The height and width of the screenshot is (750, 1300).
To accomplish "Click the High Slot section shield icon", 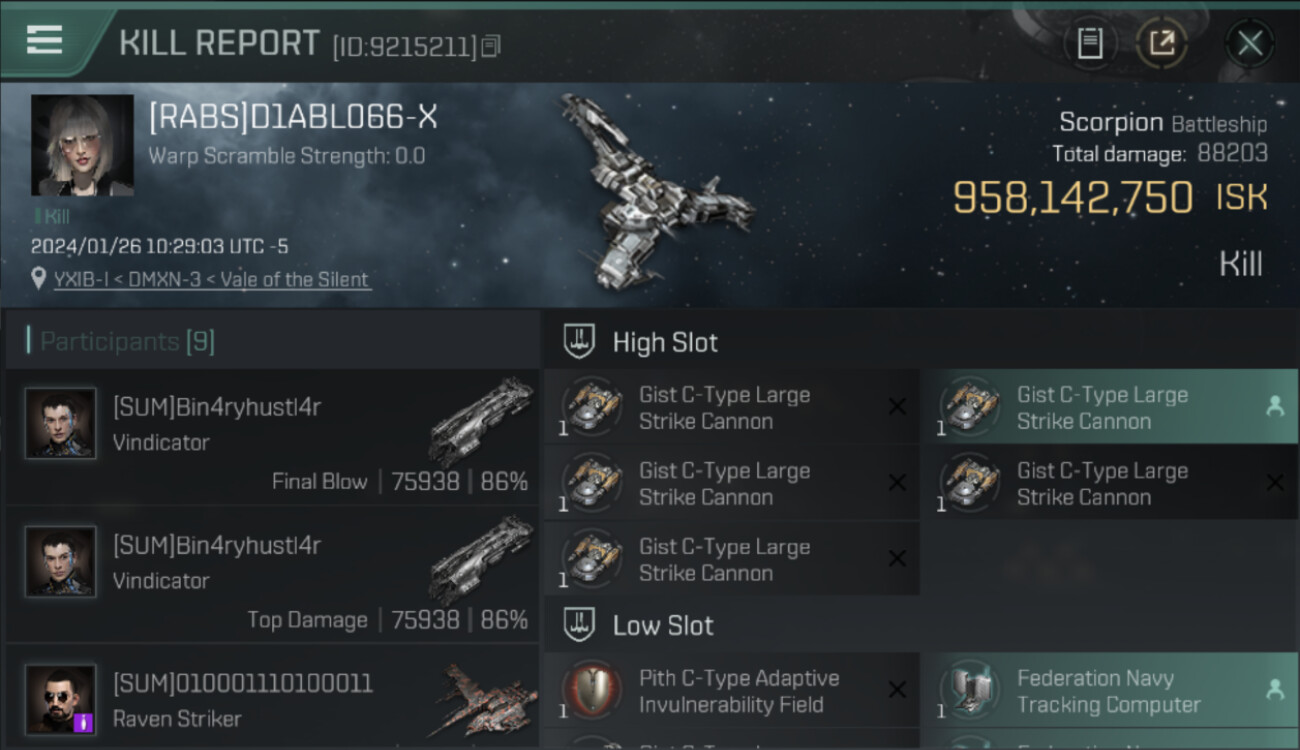I will coord(579,342).
